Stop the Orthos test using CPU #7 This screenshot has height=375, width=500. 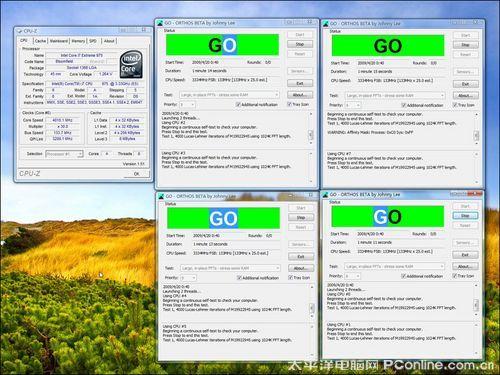(x=465, y=45)
